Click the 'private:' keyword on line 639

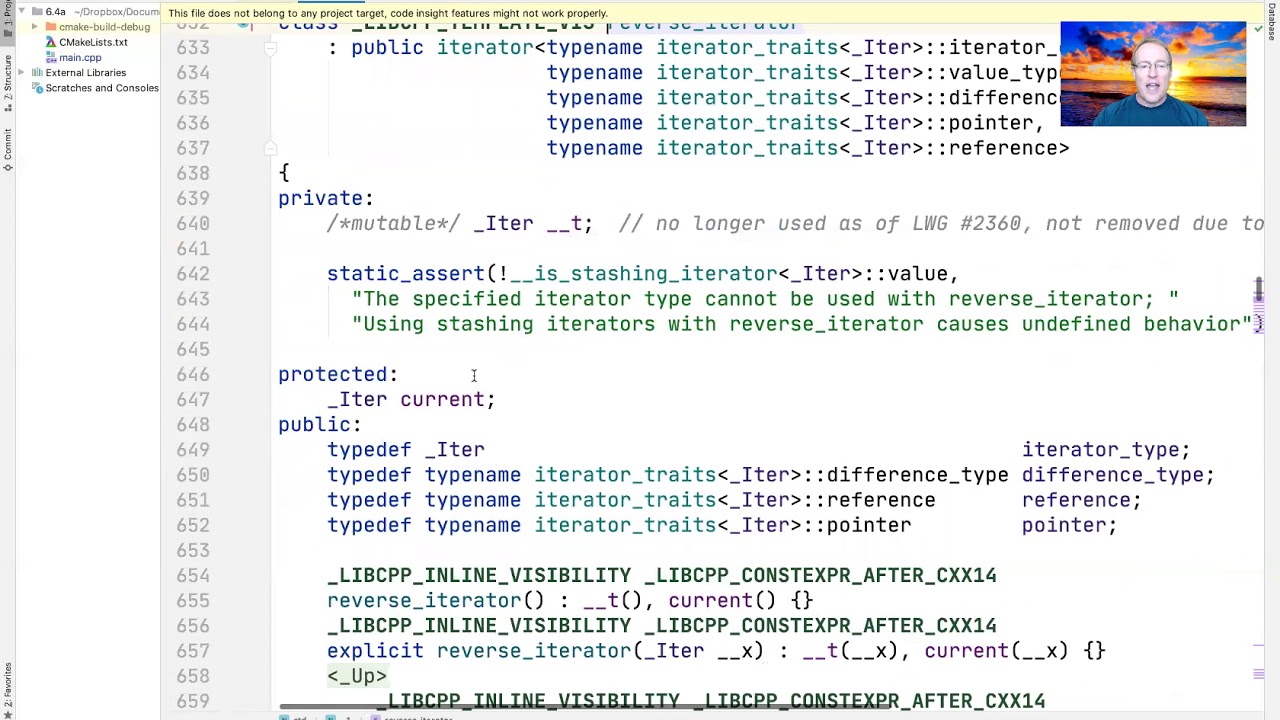pos(326,198)
